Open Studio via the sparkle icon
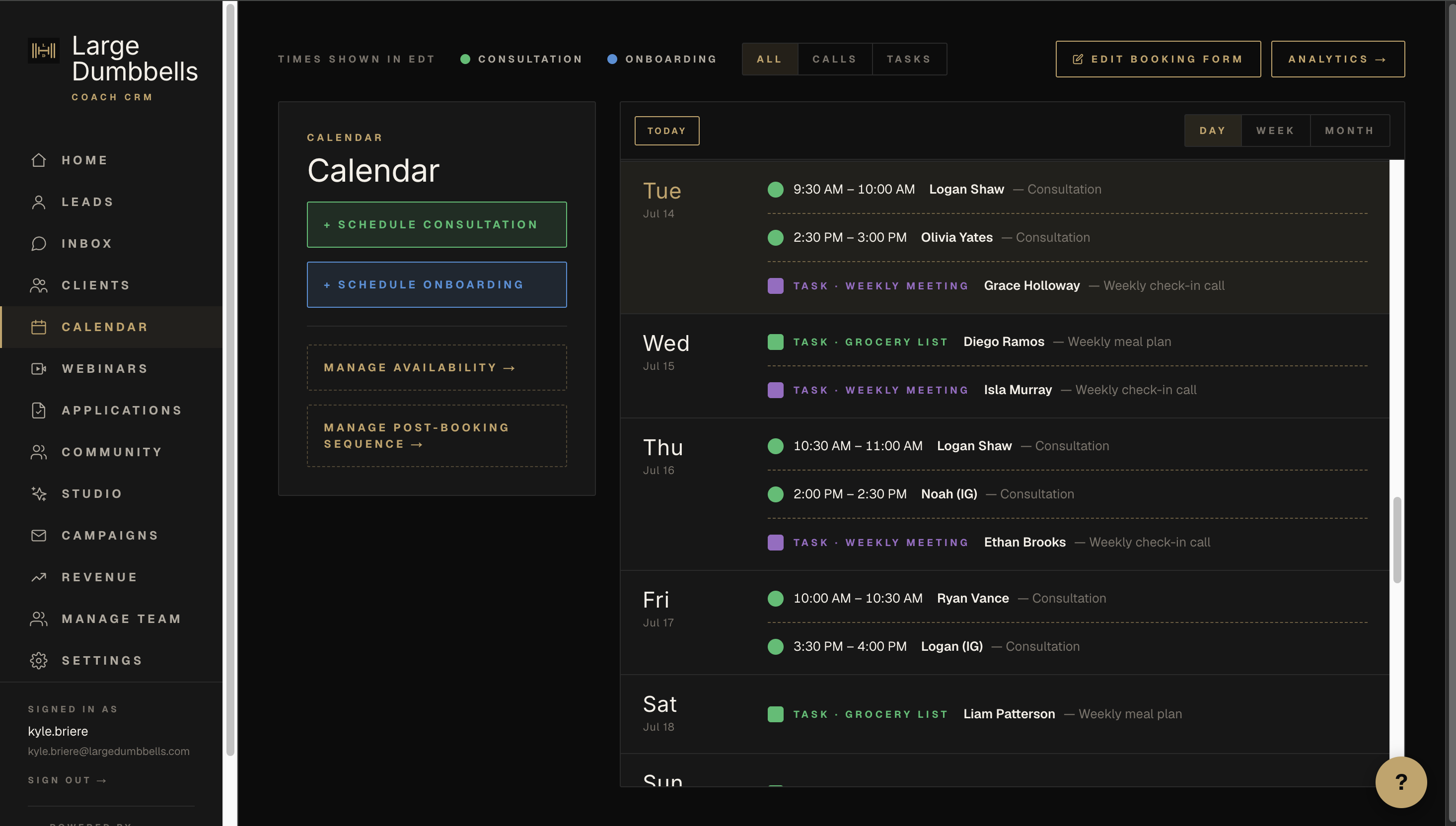This screenshot has width=1456, height=826. pos(39,493)
